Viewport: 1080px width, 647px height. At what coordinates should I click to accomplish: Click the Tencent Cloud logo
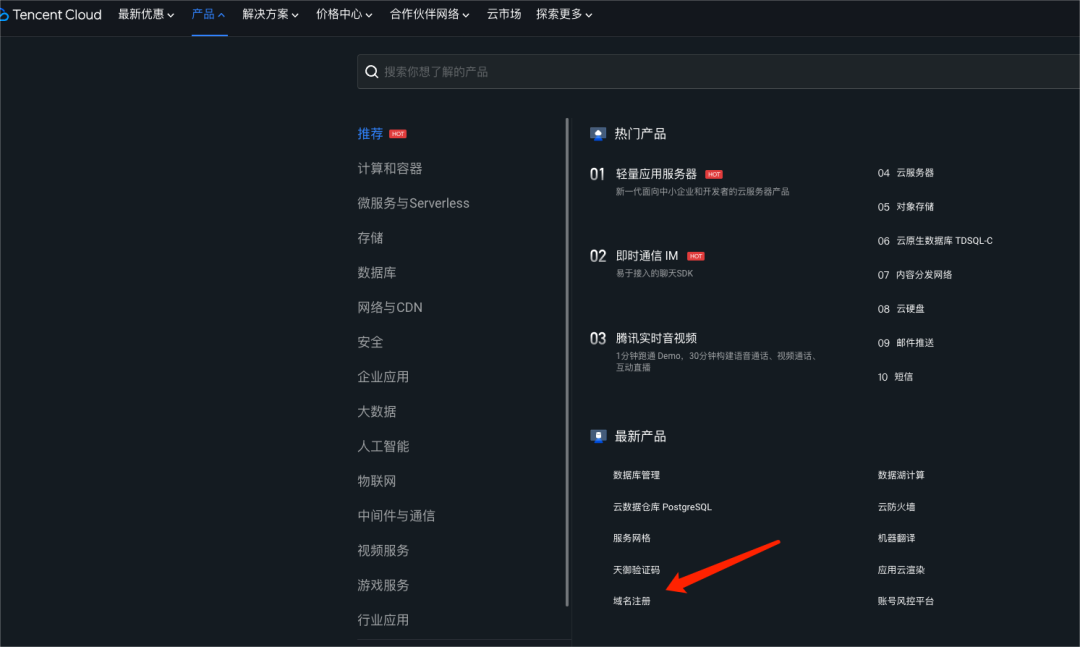point(51,14)
